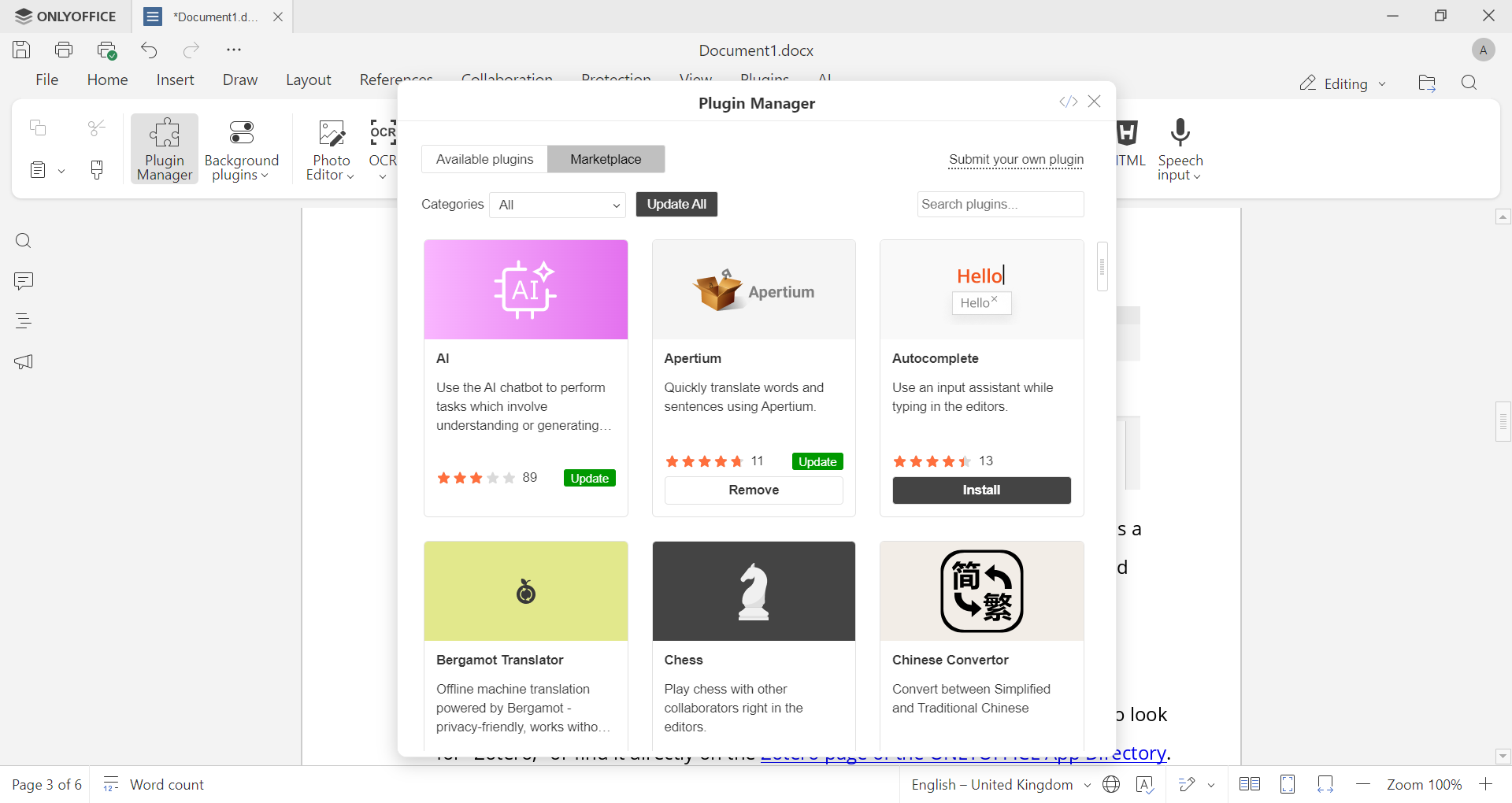Open the Editing mode dropdown

click(1342, 83)
